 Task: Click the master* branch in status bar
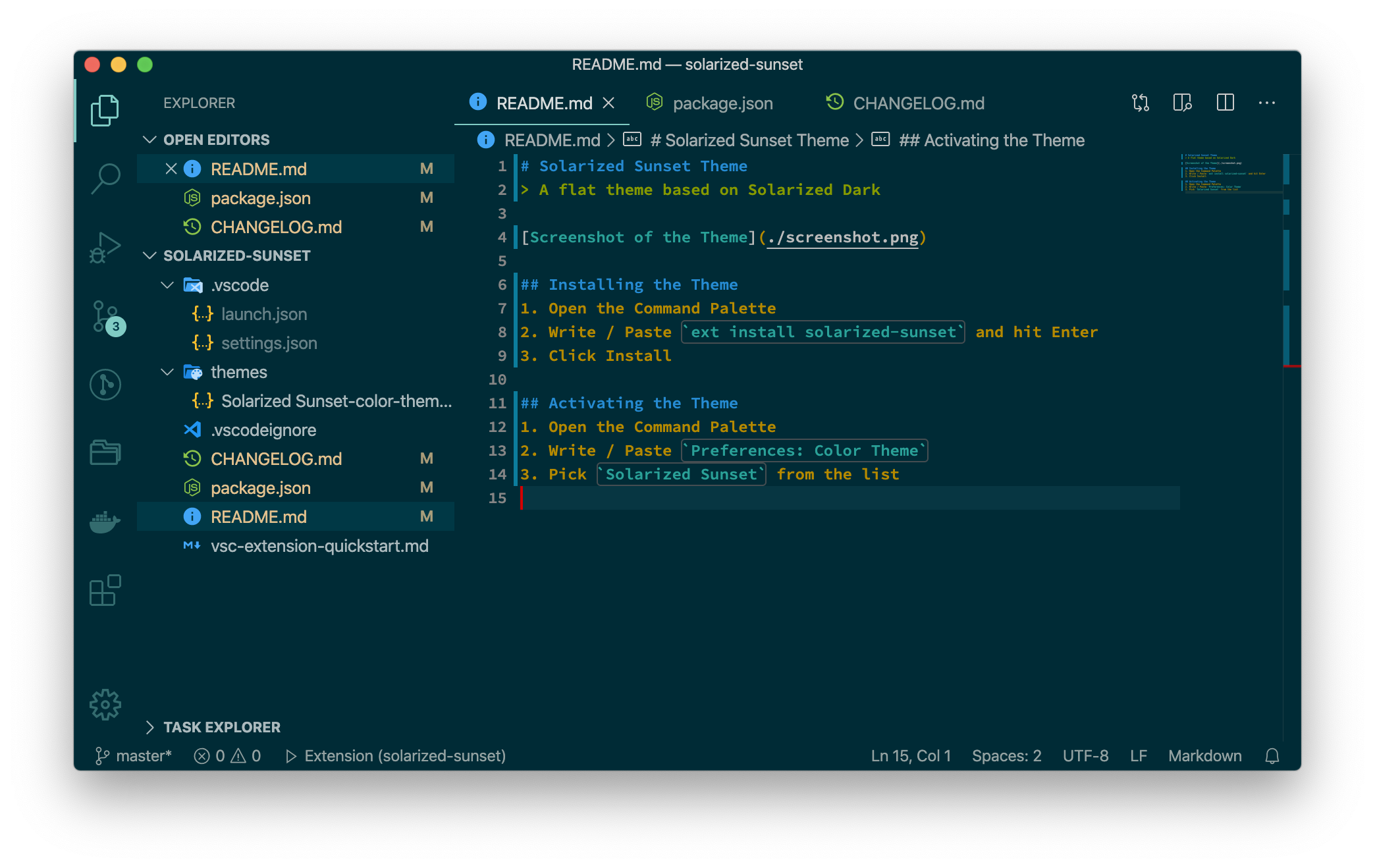click(134, 756)
